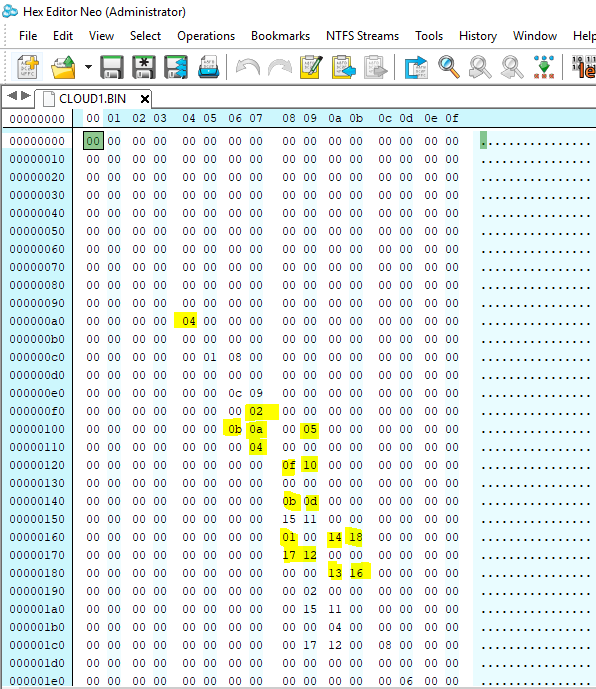This screenshot has height=689, width=596.
Task: Click the Redo arrow icon
Action: pos(280,67)
